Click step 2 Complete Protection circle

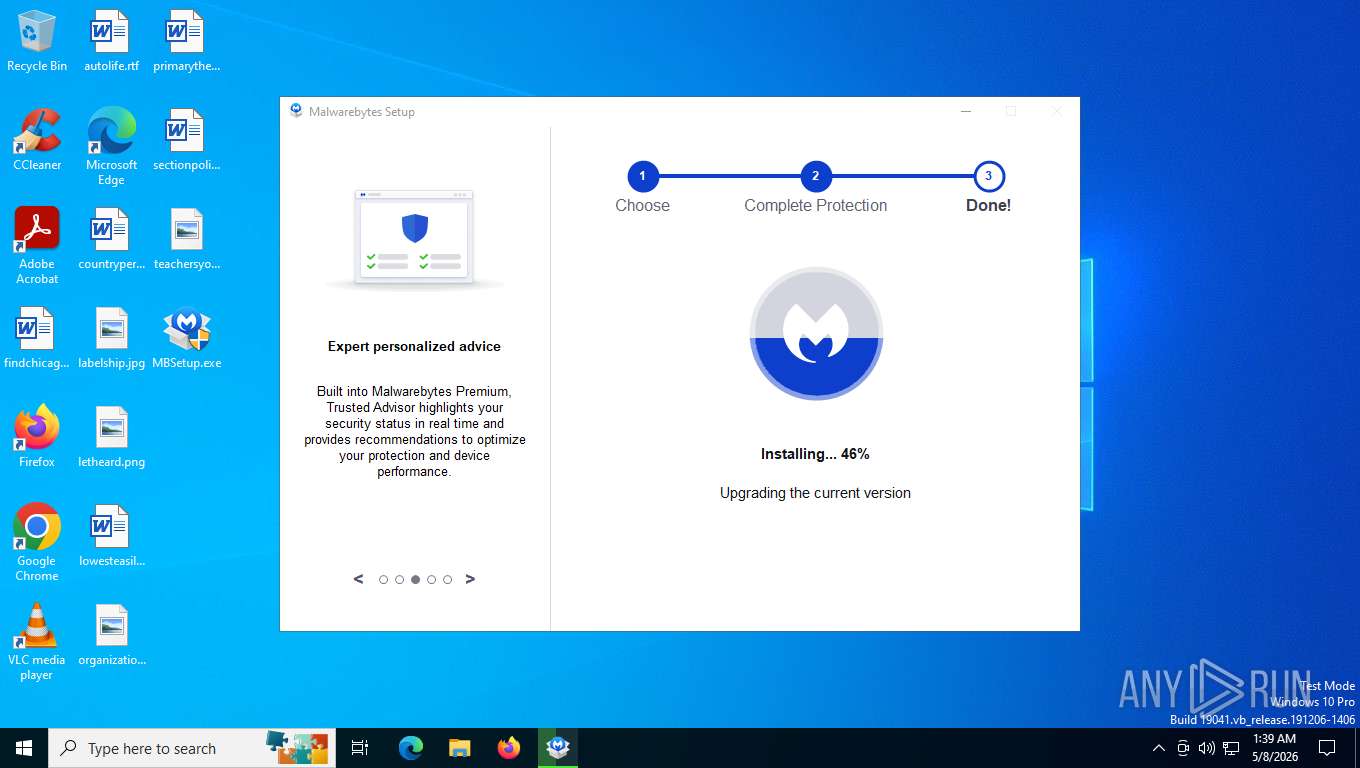(x=816, y=177)
